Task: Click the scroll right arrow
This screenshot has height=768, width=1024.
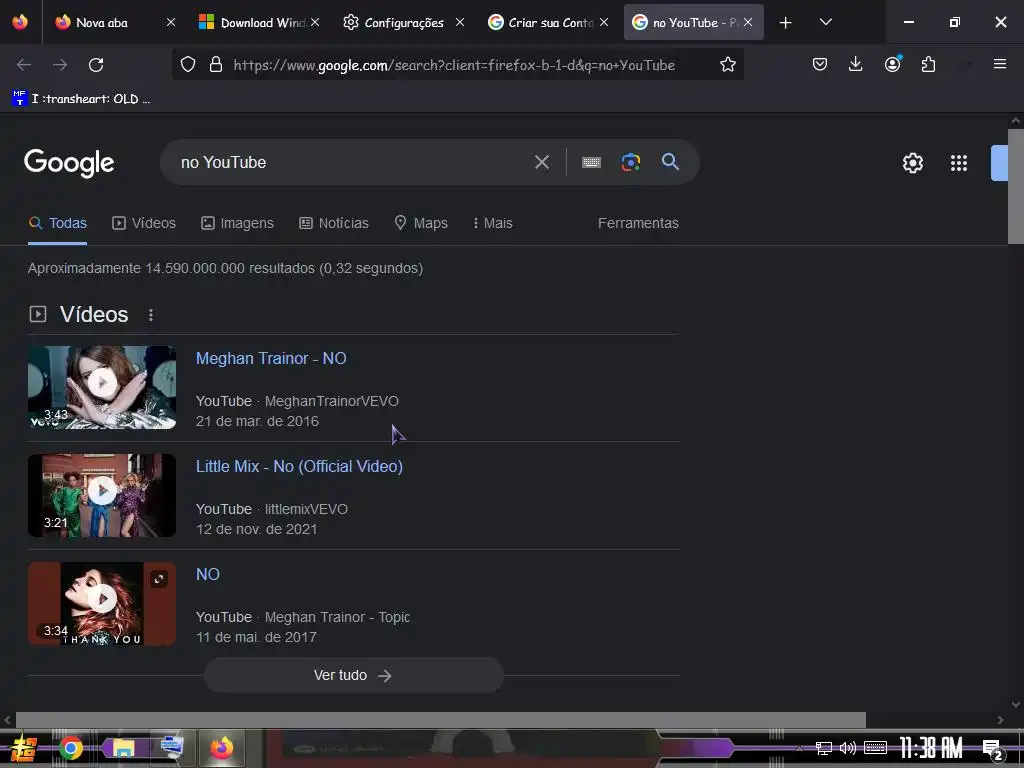Action: tap(1000, 720)
